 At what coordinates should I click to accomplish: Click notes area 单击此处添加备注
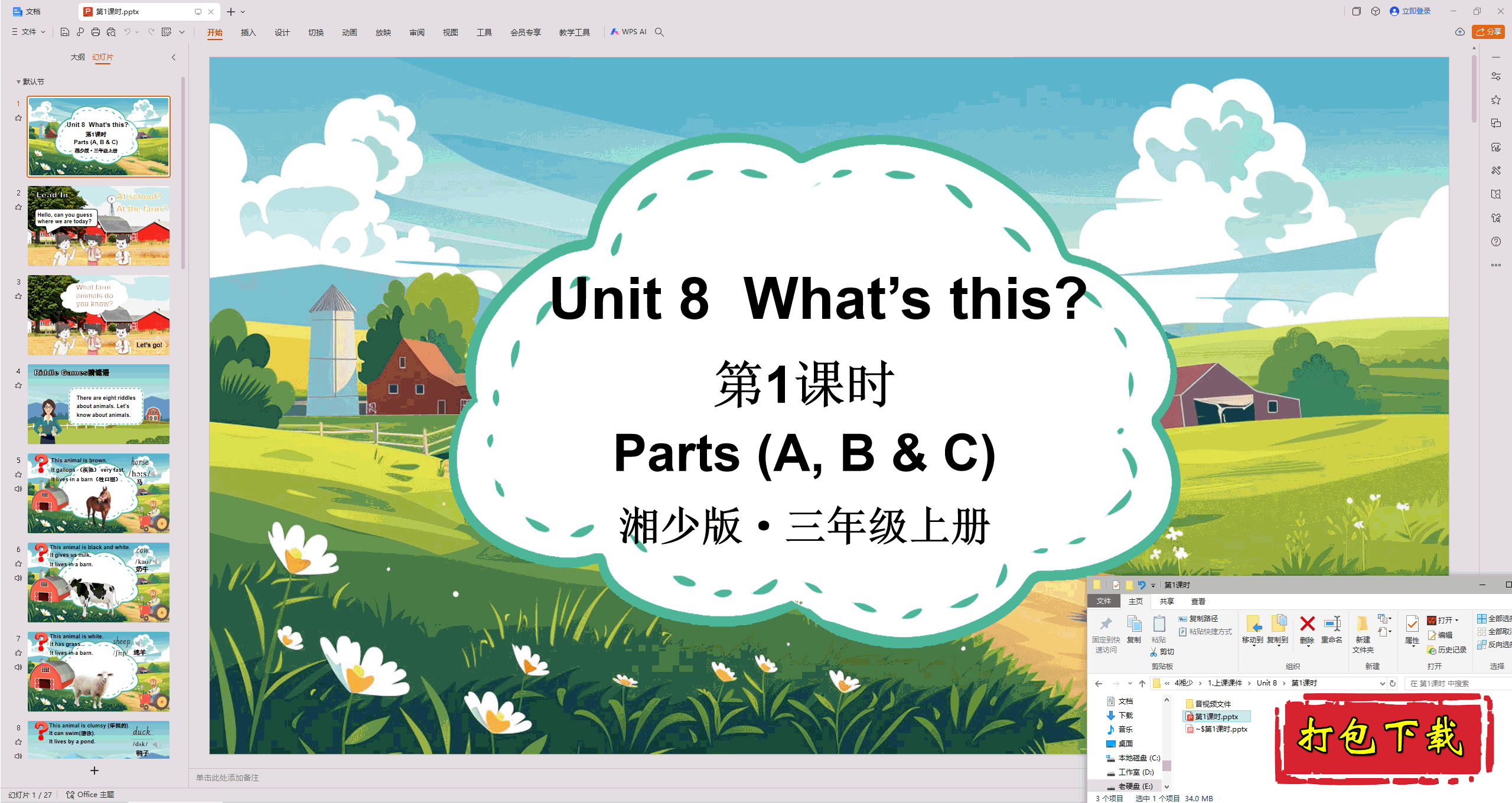227,778
